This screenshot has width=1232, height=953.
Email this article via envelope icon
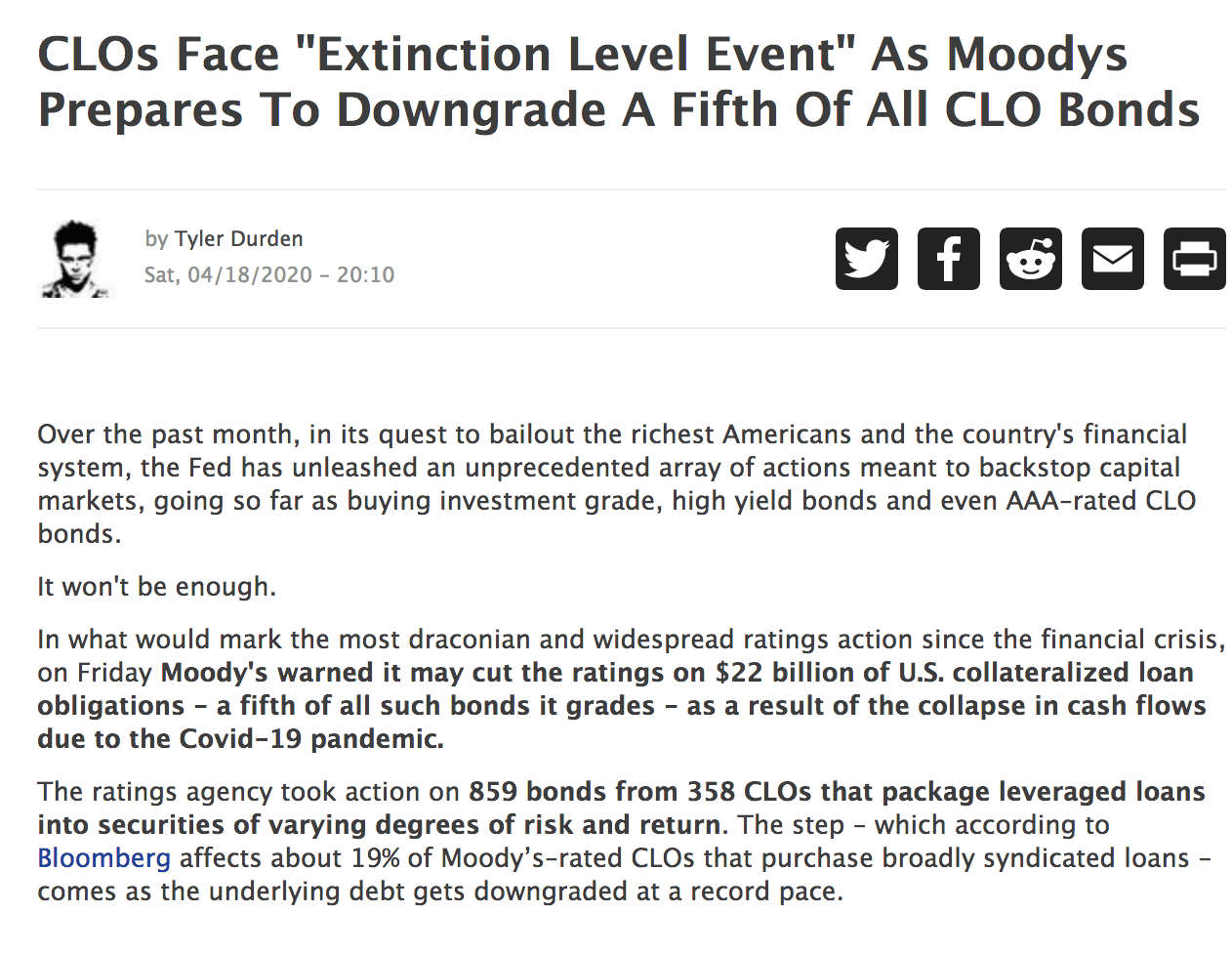click(1112, 259)
